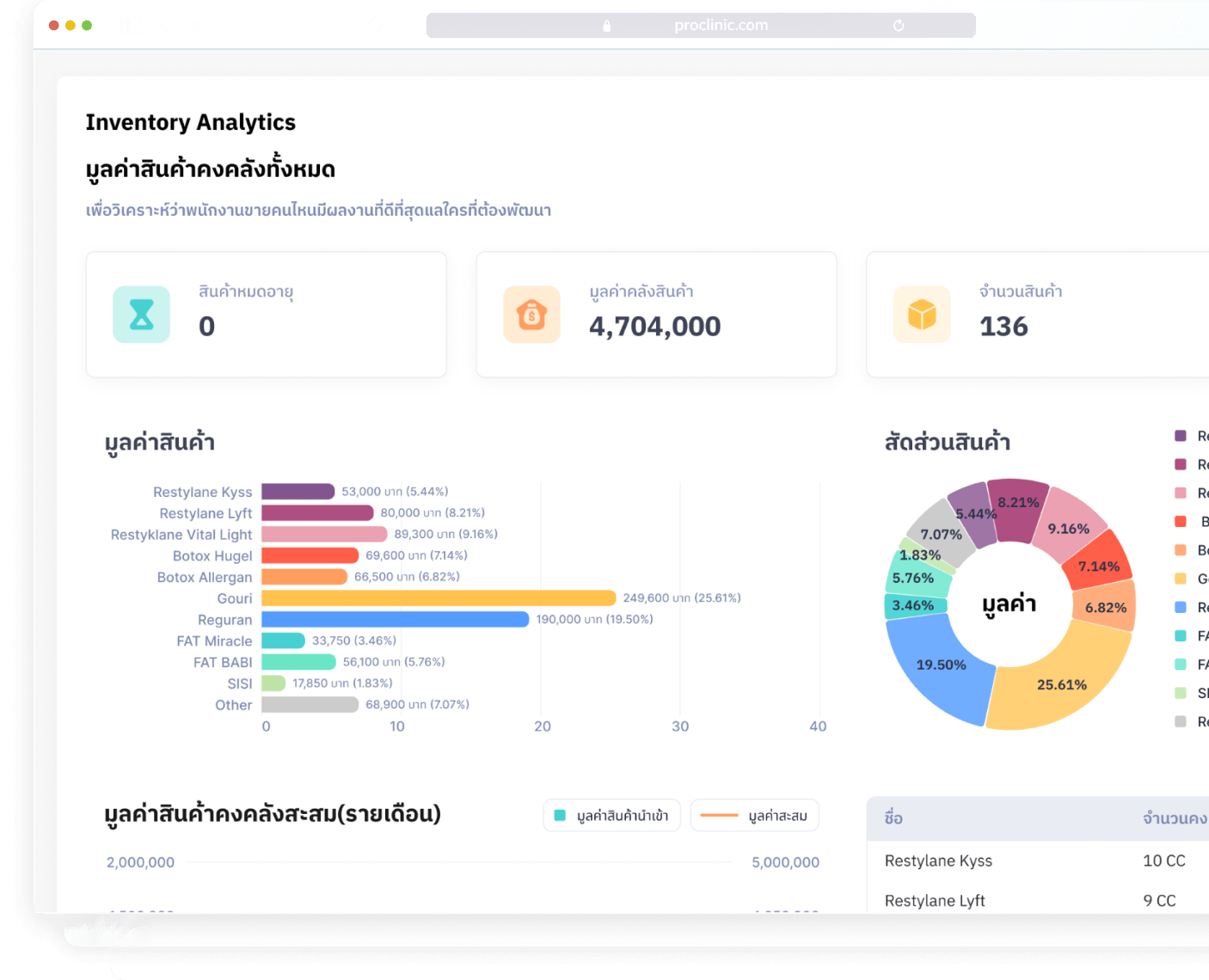This screenshot has width=1209, height=980.
Task: Click the Reguran blue bar
Action: click(395, 620)
